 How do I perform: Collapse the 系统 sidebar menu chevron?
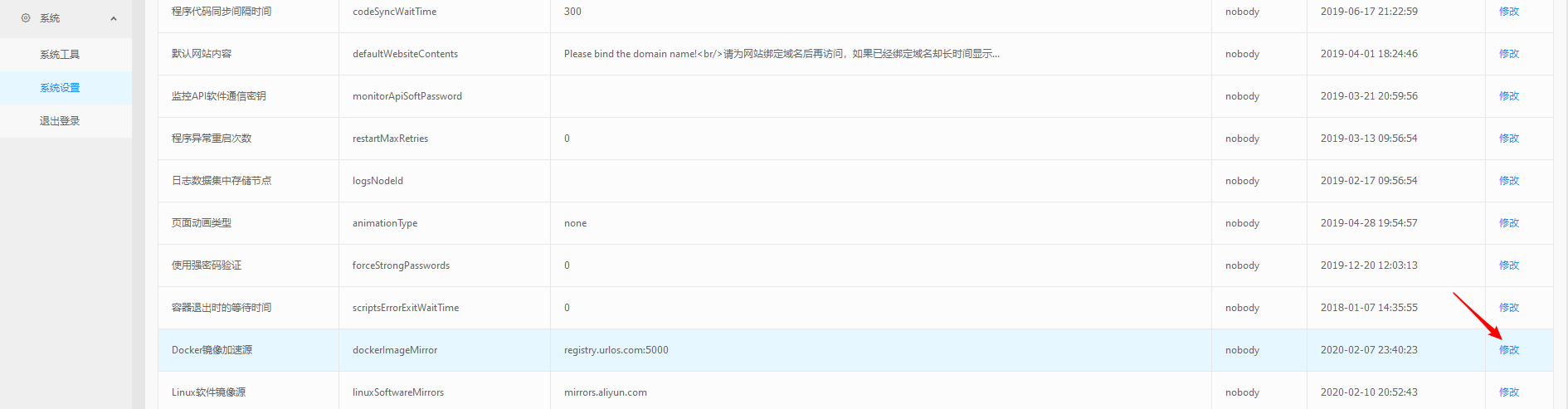pyautogui.click(x=114, y=18)
